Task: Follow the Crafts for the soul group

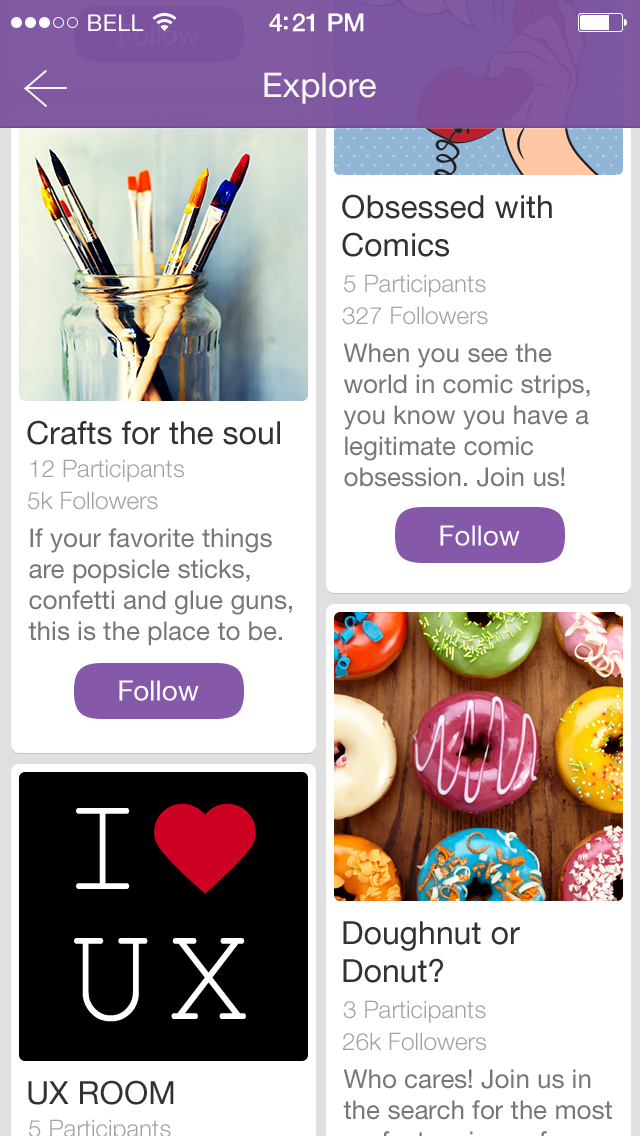Action: (159, 691)
